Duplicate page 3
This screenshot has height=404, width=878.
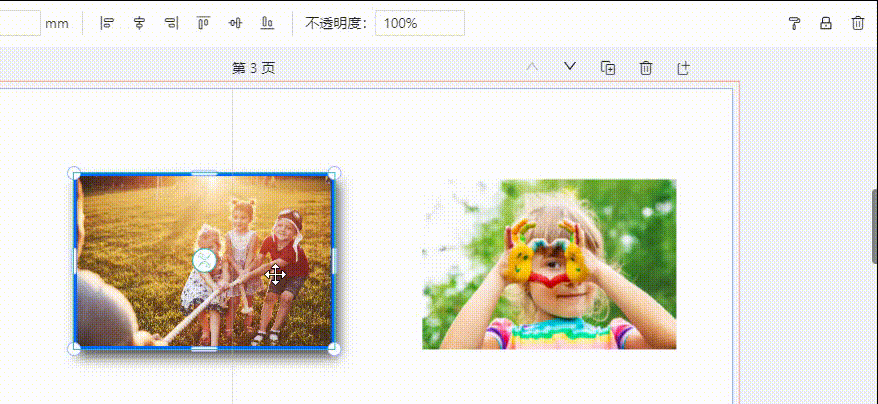click(x=608, y=68)
